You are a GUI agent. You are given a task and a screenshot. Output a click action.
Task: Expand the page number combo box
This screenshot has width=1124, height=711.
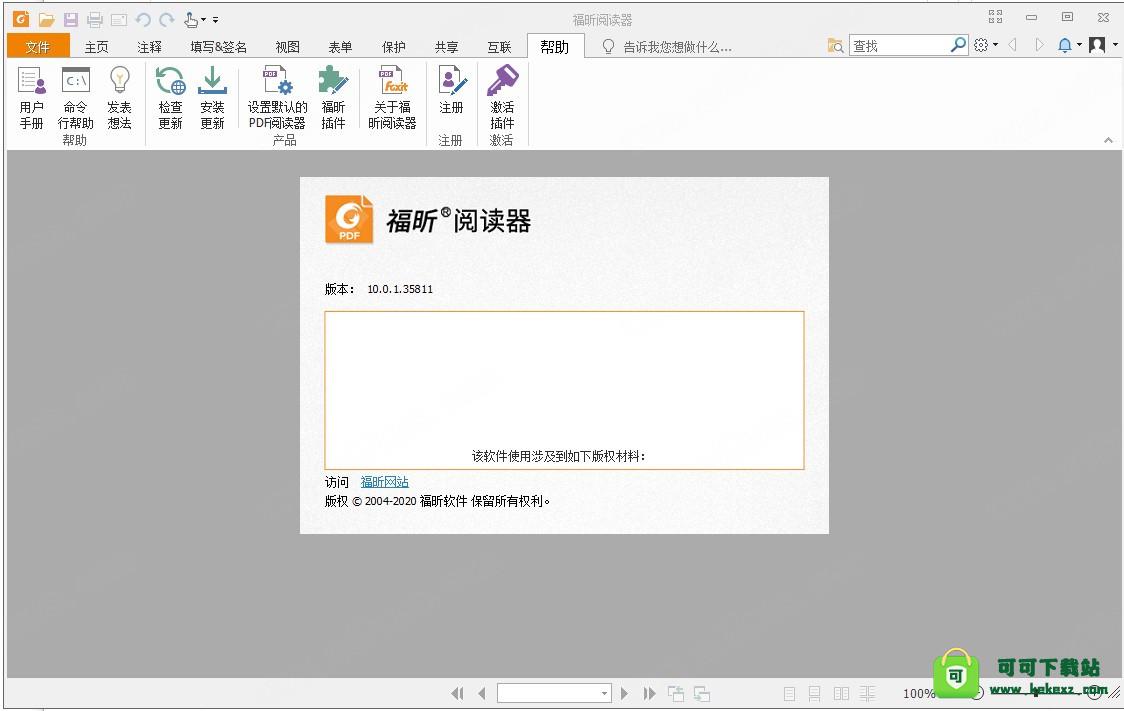[x=606, y=693]
